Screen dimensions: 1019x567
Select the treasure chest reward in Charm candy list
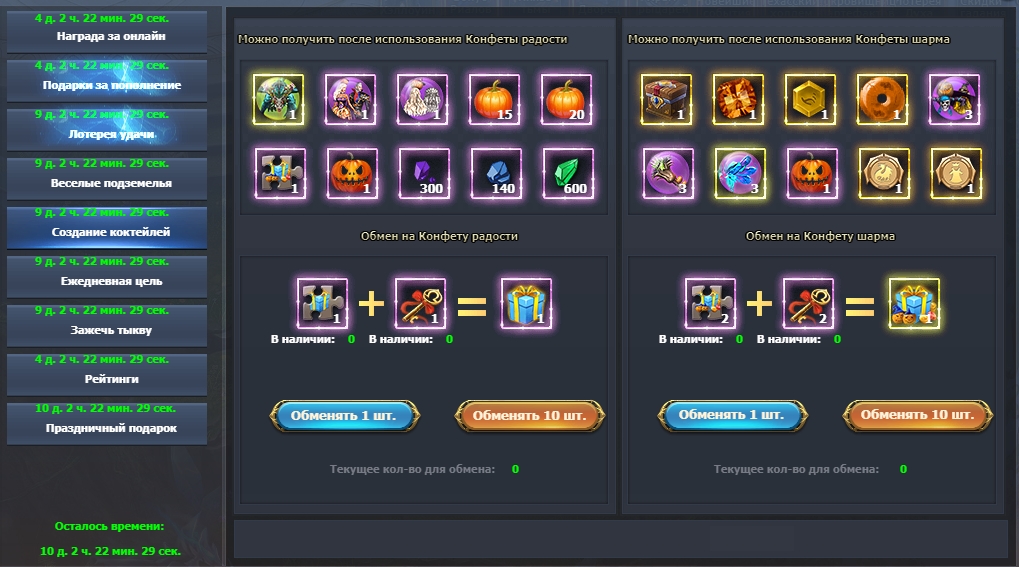pyautogui.click(x=666, y=99)
